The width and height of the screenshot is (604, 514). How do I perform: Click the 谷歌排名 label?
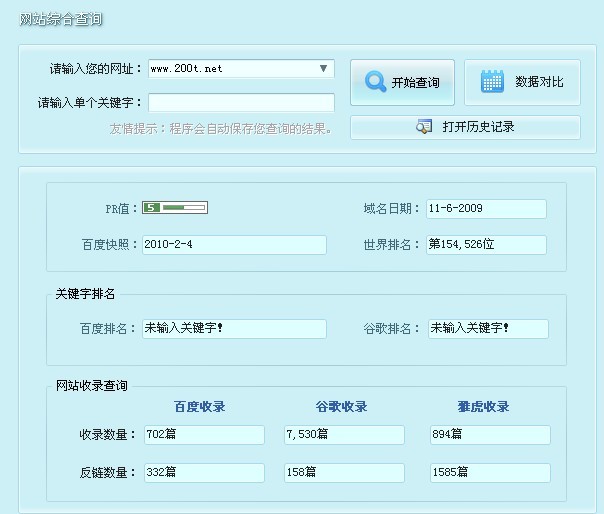(x=391, y=329)
